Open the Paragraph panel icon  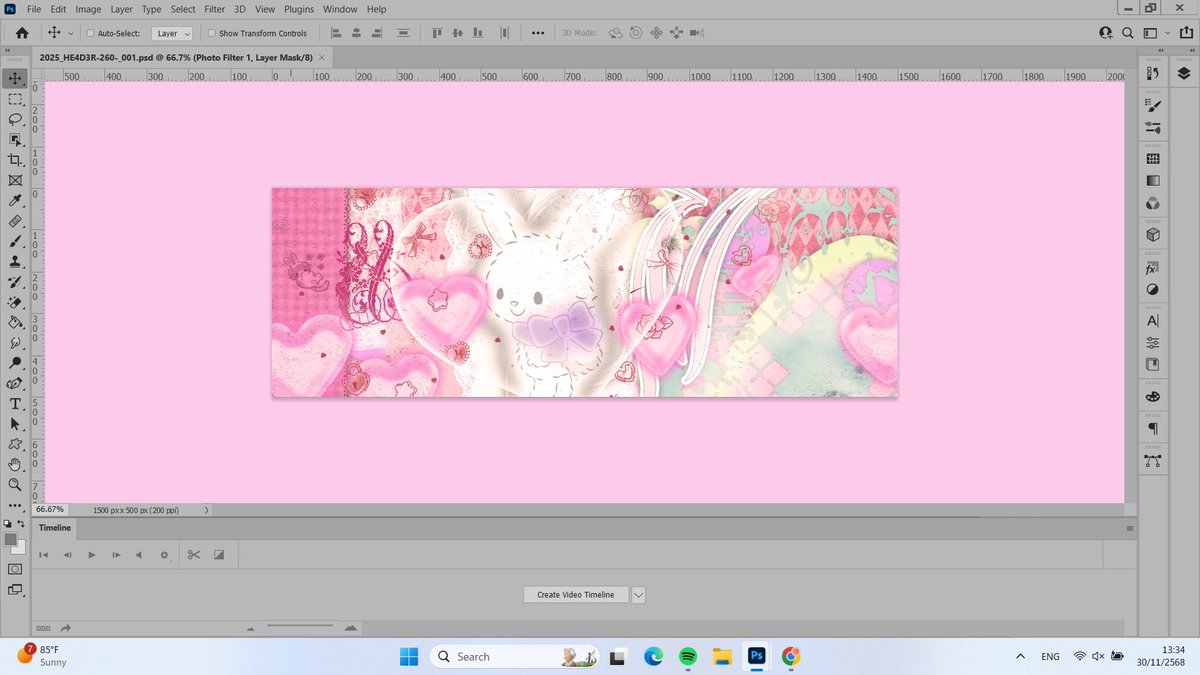(x=1152, y=428)
